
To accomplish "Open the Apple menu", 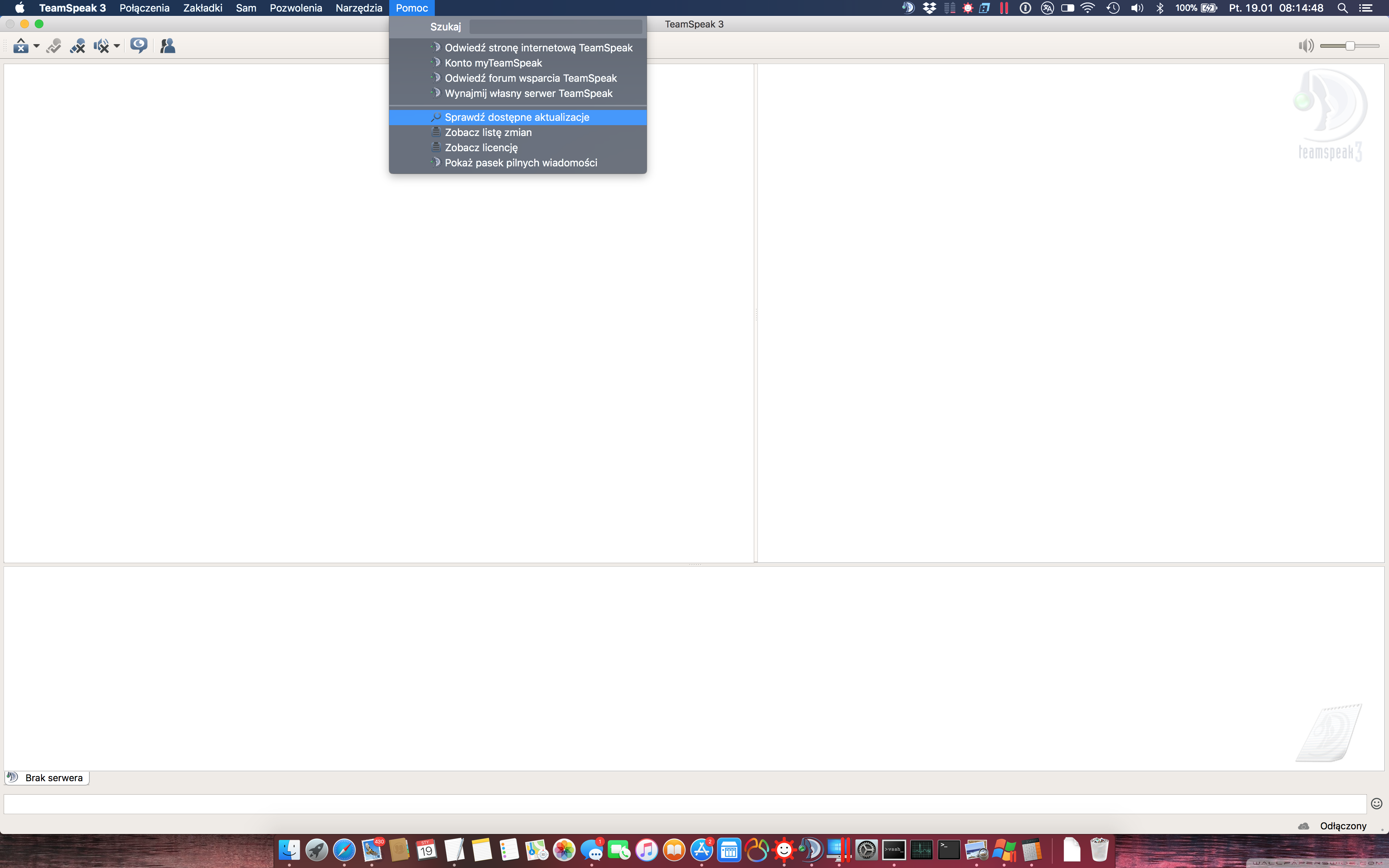I will 20,8.
